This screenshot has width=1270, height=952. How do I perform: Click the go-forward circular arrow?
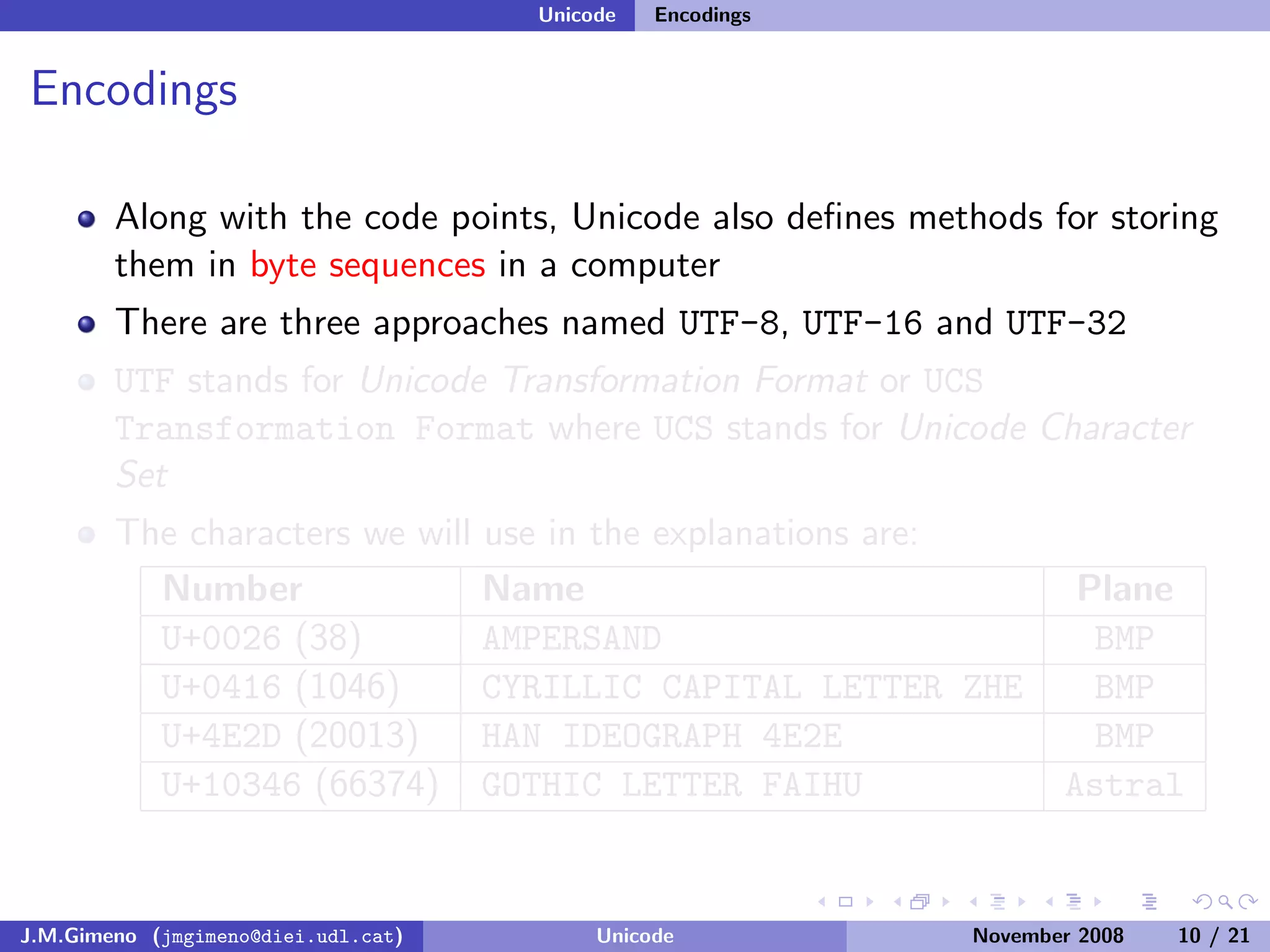pos(1248,902)
